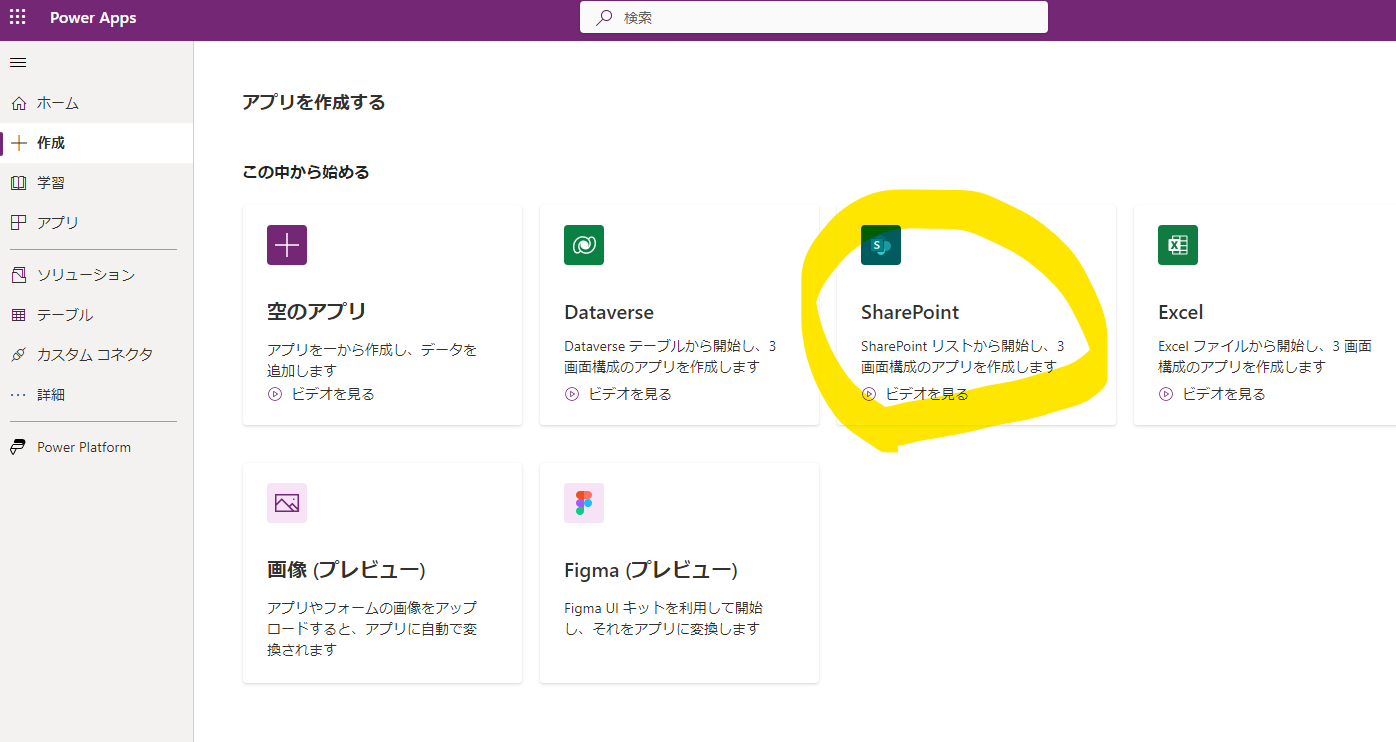This screenshot has height=742, width=1396.
Task: Focus the 検索 search box
Action: pos(814,17)
